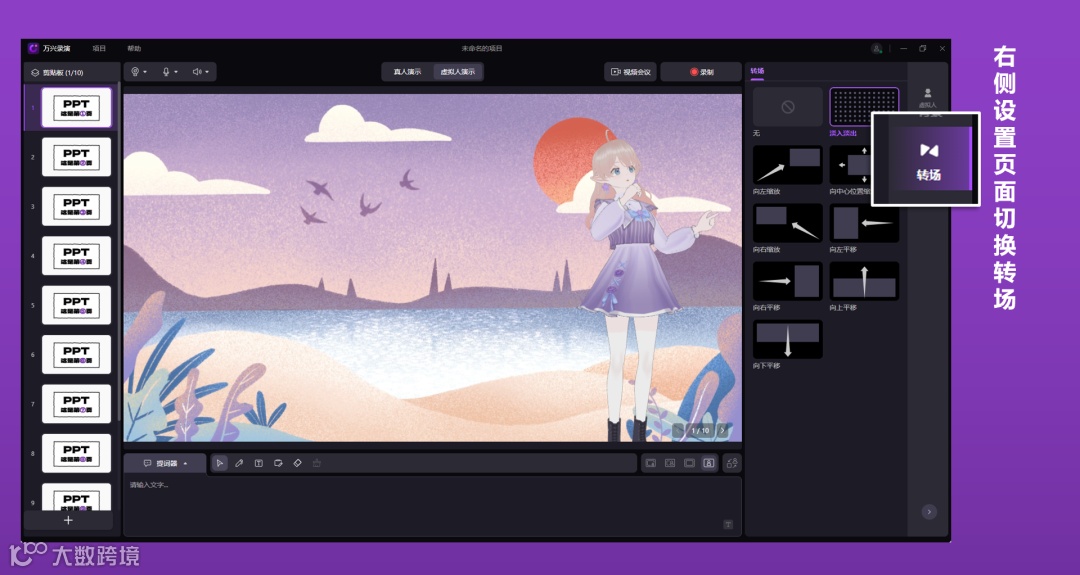The width and height of the screenshot is (1080, 575).
Task: Go to the previous slide arrow on canvas
Action: point(679,430)
